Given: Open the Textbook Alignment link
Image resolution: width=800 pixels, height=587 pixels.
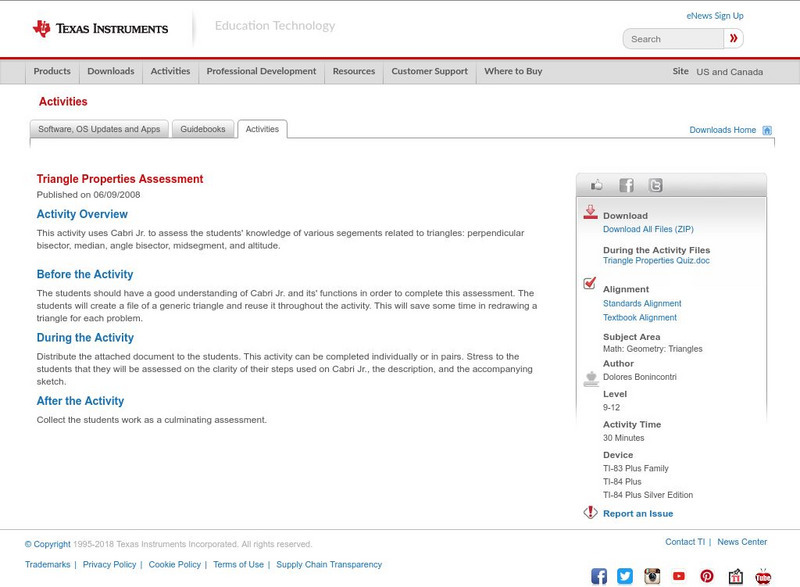Looking at the screenshot, I should coord(640,318).
